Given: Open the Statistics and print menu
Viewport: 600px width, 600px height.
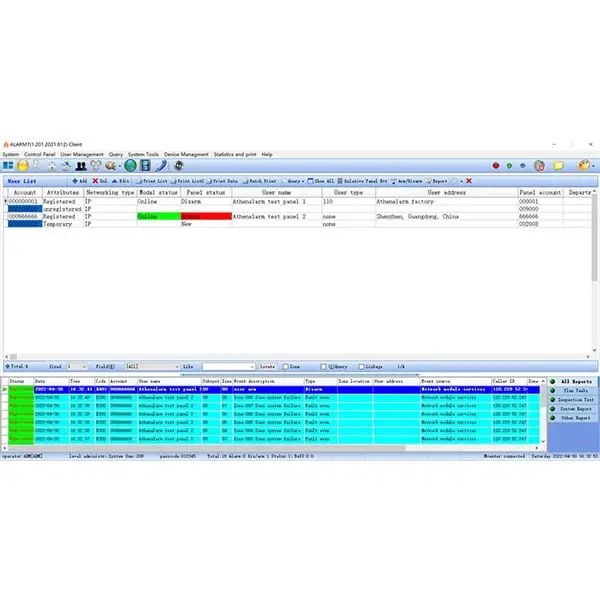Looking at the screenshot, I should click(235, 154).
